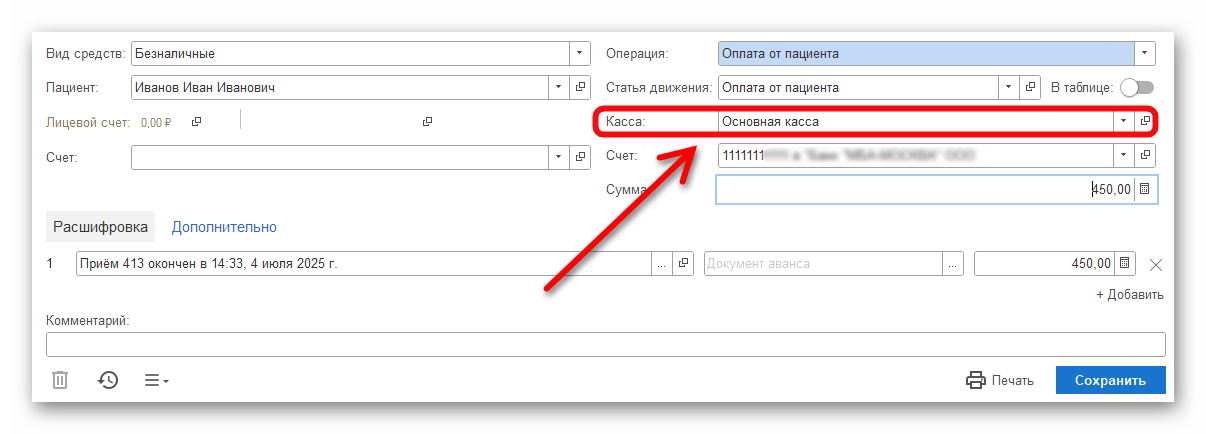Click the calculator icon in row 1 amount
The height and width of the screenshot is (434, 1206).
pyautogui.click(x=1126, y=263)
